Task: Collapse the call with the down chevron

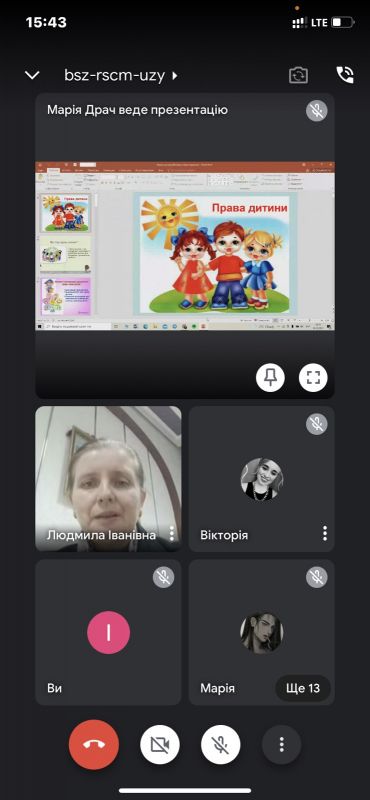Action: click(x=32, y=76)
